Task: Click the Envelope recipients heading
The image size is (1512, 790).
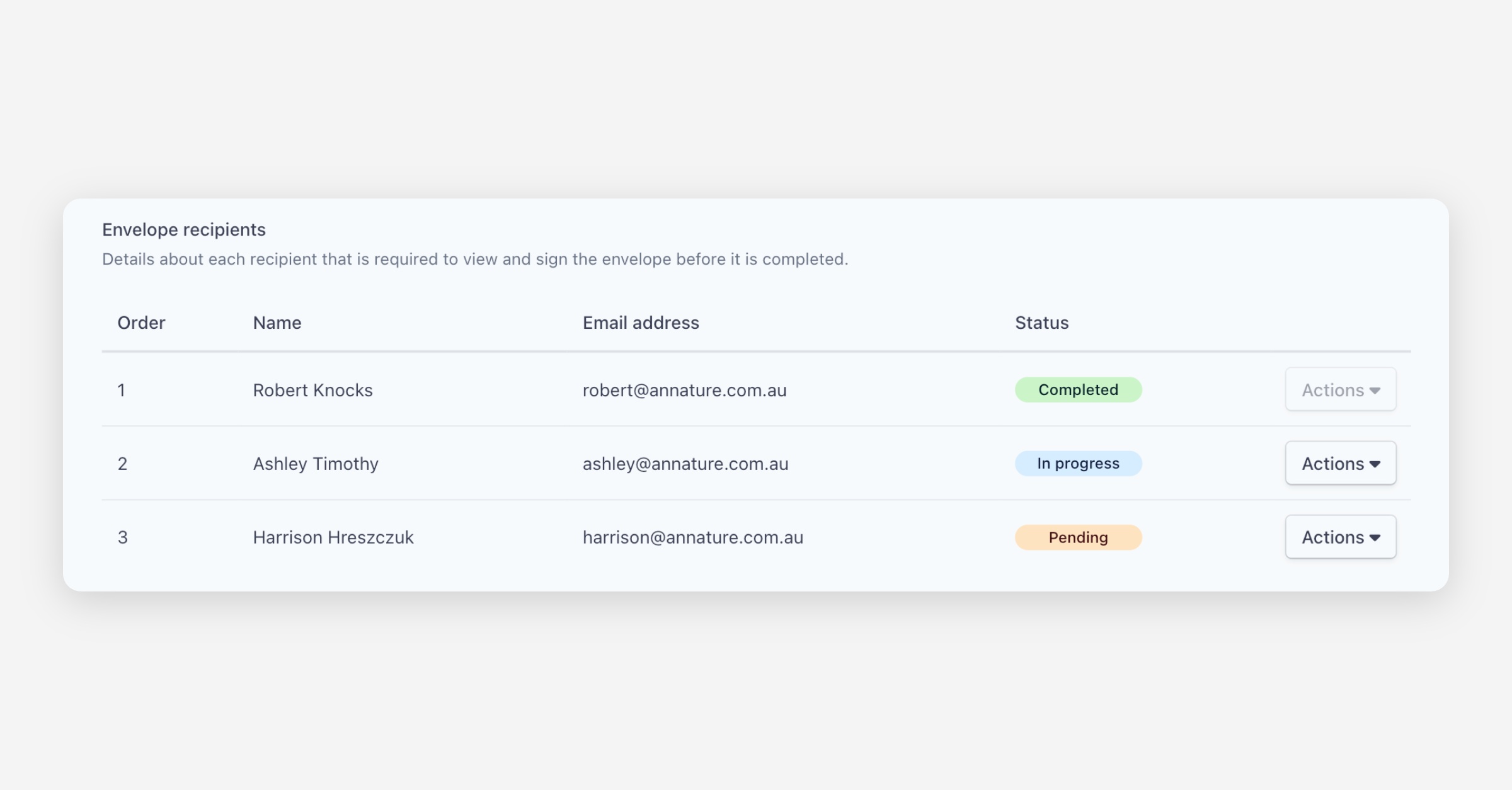Action: [184, 230]
